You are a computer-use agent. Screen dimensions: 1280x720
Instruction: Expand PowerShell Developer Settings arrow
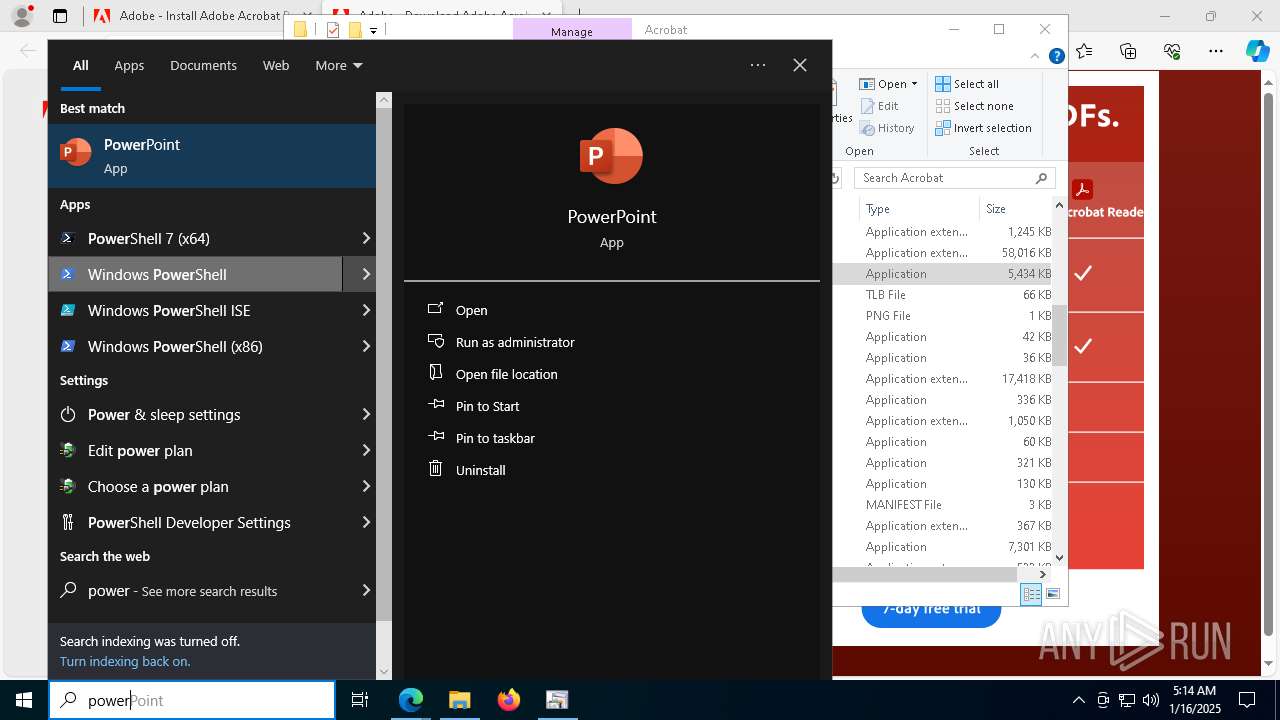(x=365, y=522)
